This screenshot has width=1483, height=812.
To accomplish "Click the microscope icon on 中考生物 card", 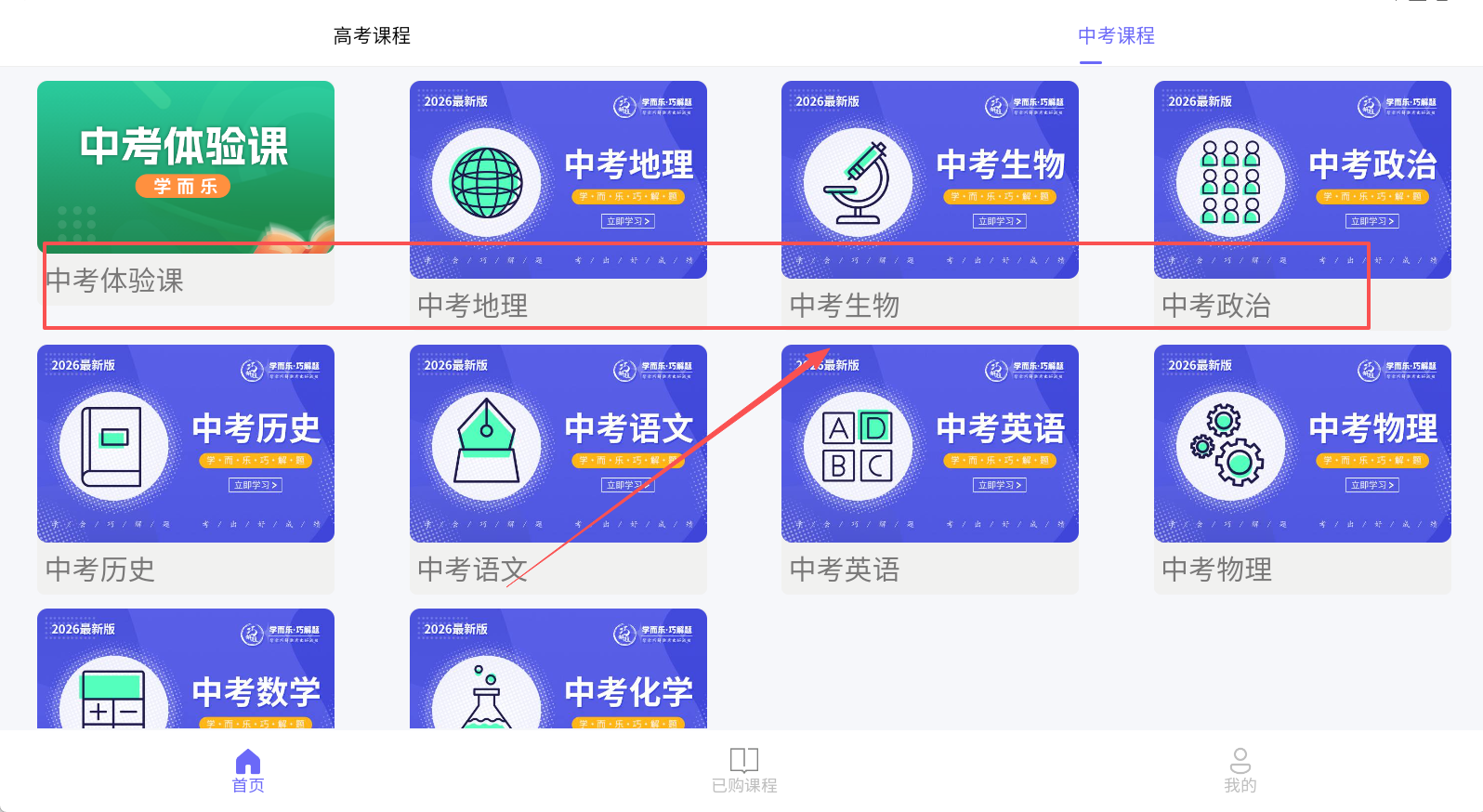I will [x=858, y=183].
